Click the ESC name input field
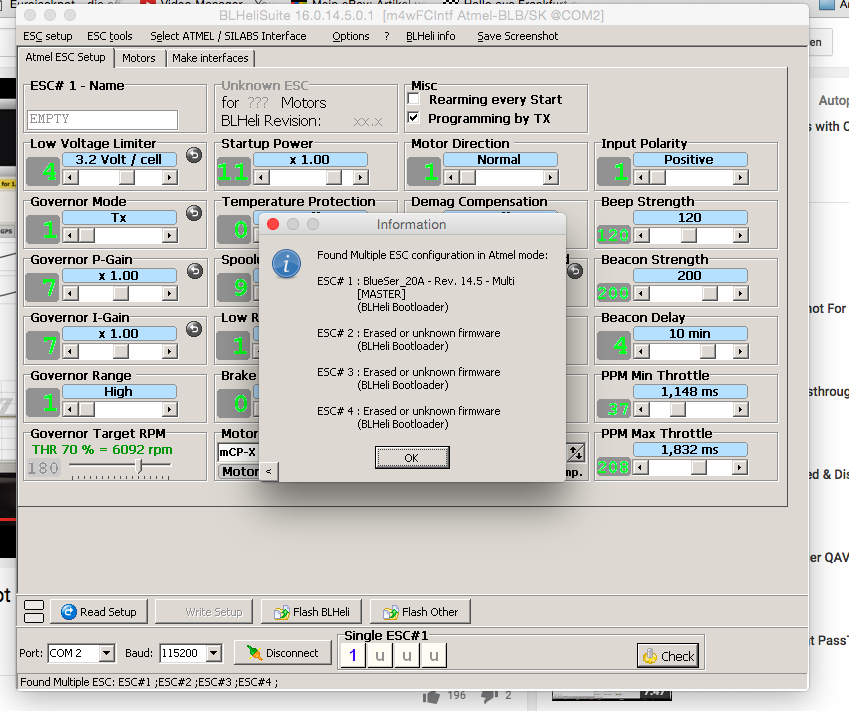Screen dimensions: 849x711 [x=102, y=120]
